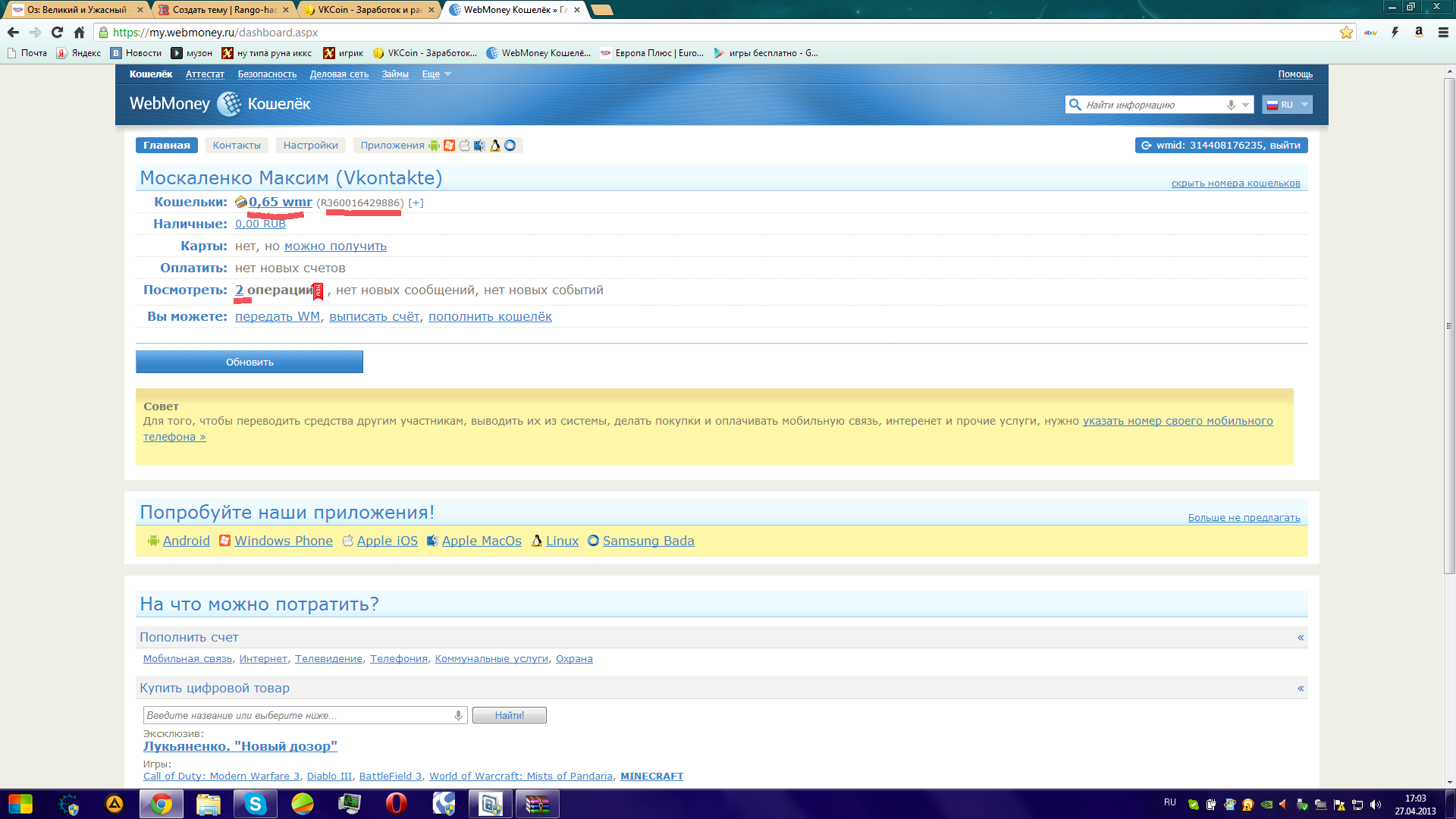This screenshot has width=1456, height=819.
Task: Click the eBay extension icon
Action: [1370, 32]
